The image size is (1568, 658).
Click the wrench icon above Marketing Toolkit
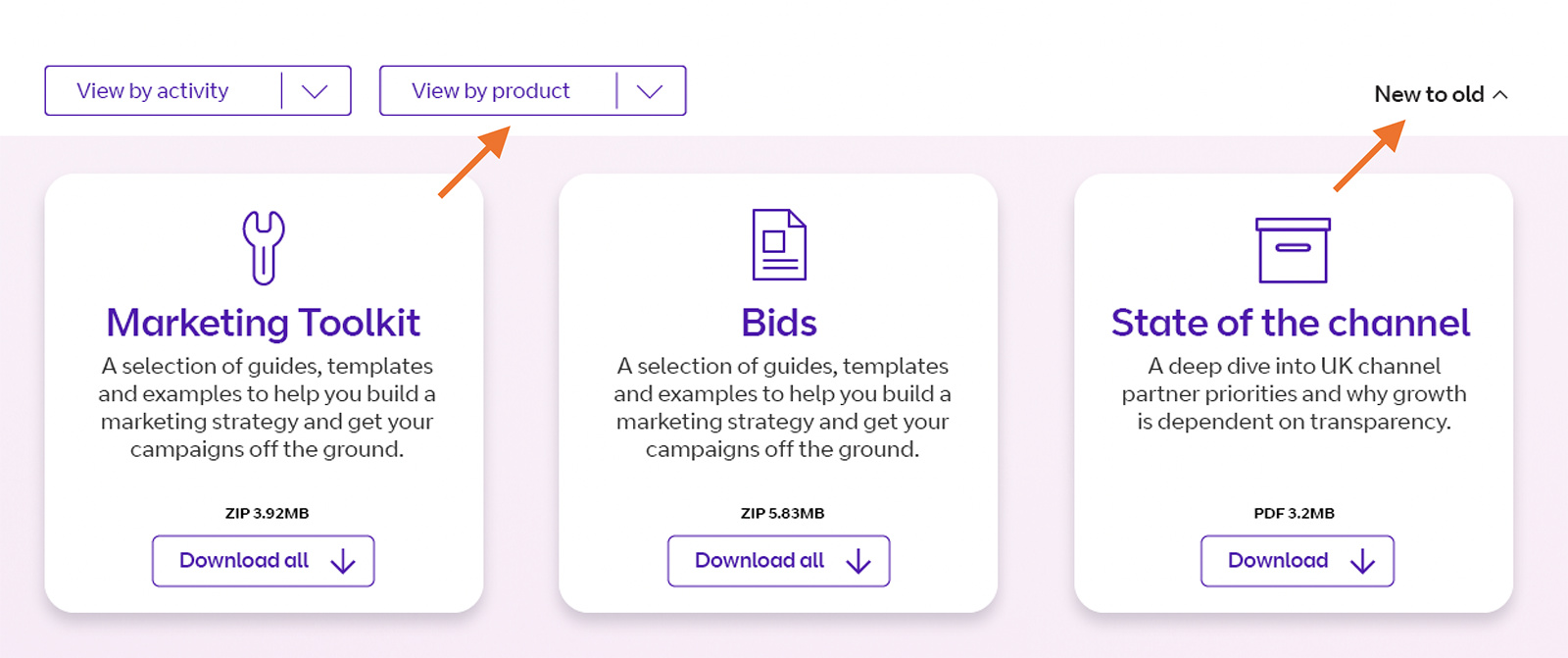click(x=264, y=247)
